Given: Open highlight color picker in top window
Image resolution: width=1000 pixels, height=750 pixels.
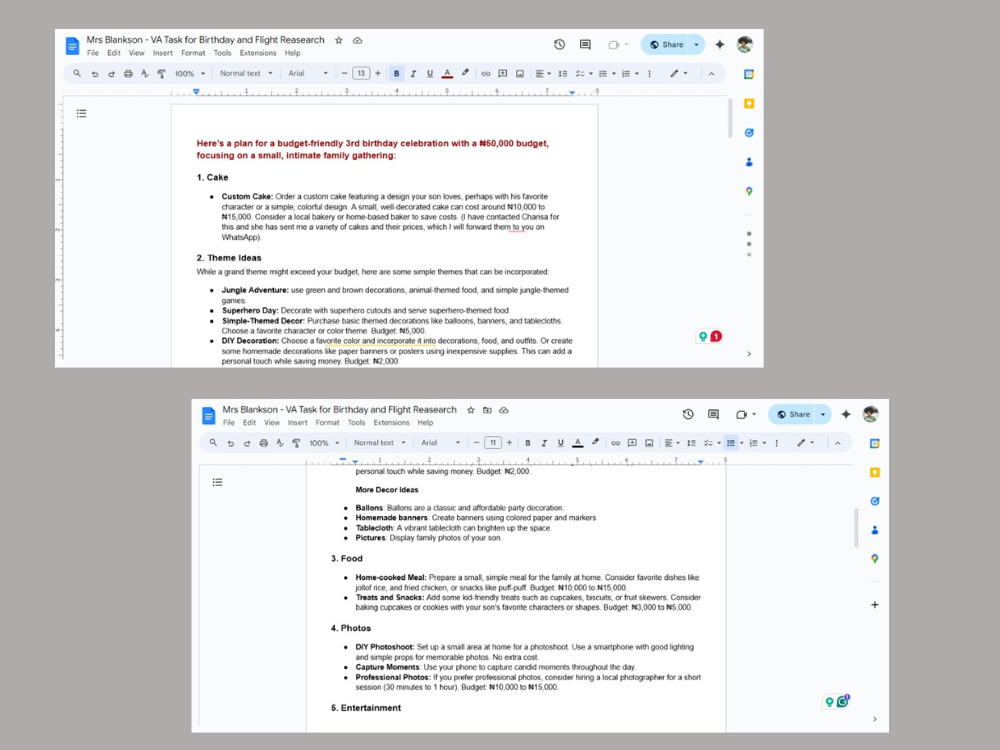Looking at the screenshot, I should click(465, 73).
